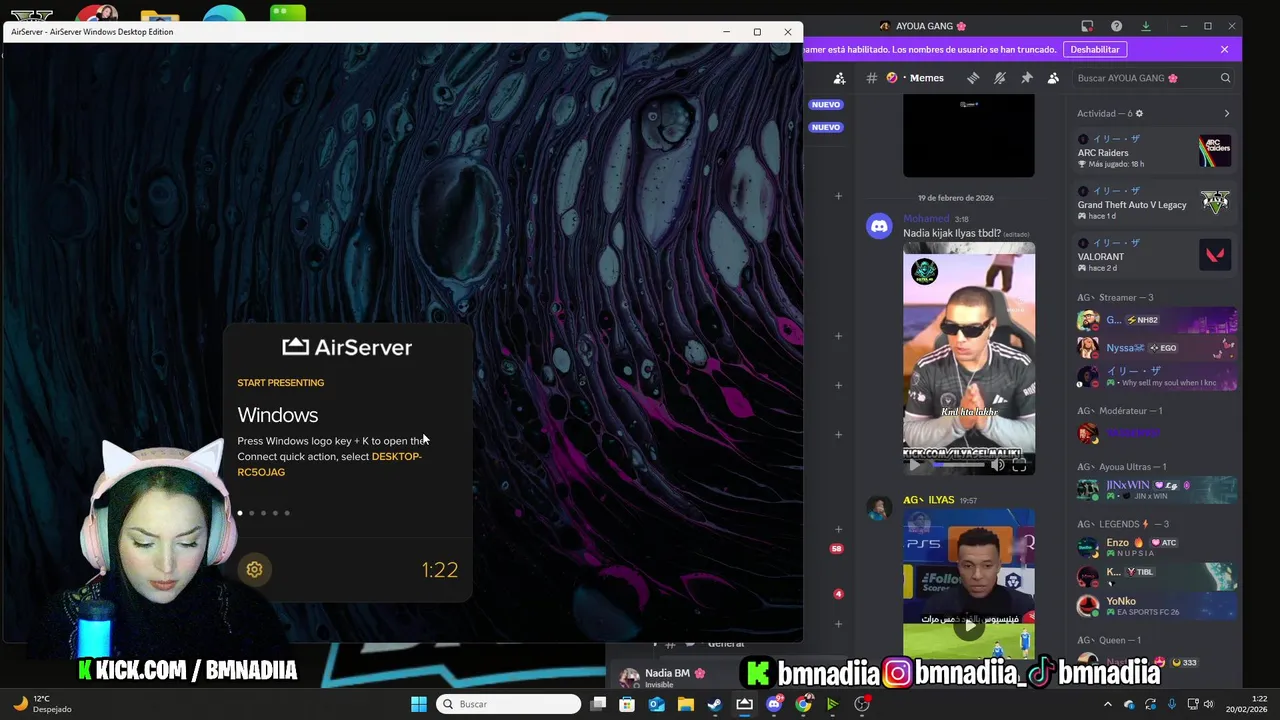Image resolution: width=1280 pixels, height=720 pixels.
Task: Seek on Mohamed's video progress bar
Action: tap(957, 464)
